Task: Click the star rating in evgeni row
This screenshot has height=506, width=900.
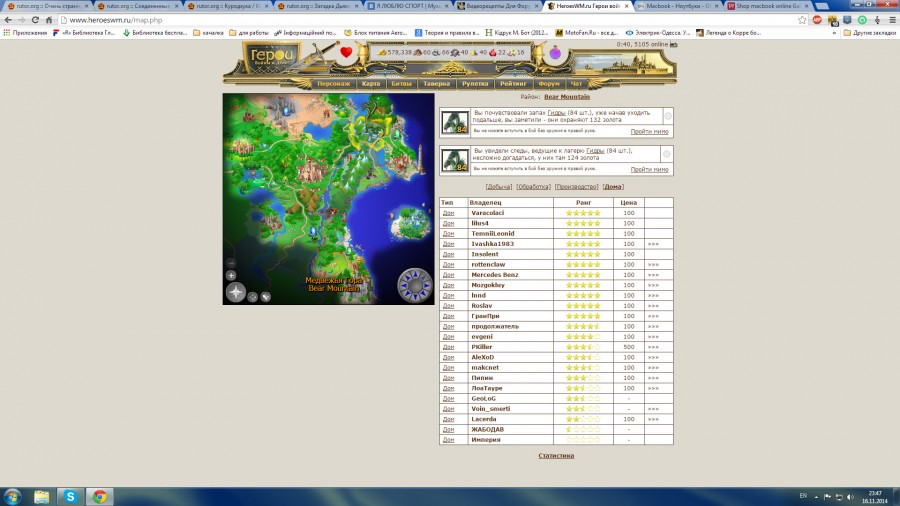Action: [583, 337]
